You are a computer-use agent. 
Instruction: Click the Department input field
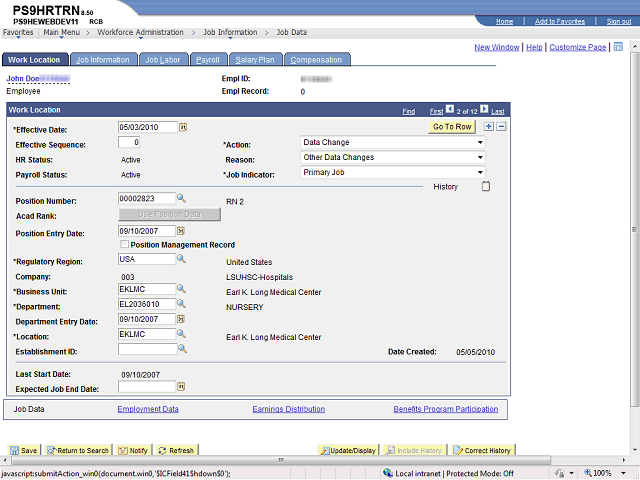tap(147, 304)
